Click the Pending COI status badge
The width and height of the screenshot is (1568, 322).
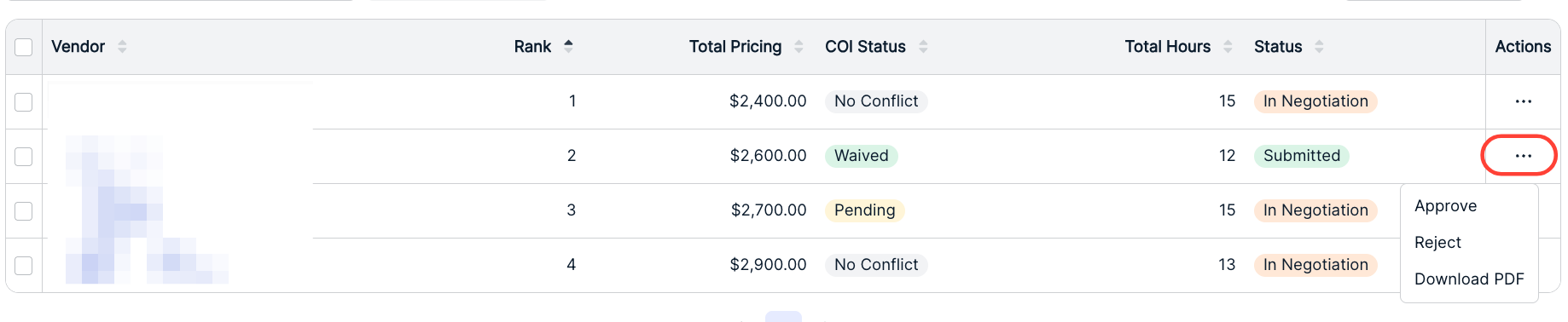pos(864,210)
